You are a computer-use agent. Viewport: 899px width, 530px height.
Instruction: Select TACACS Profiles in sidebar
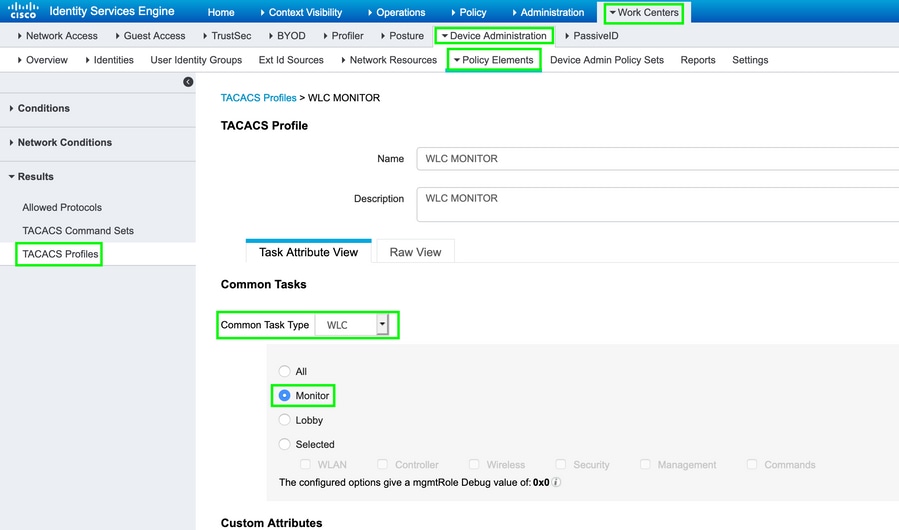[x=60, y=254]
